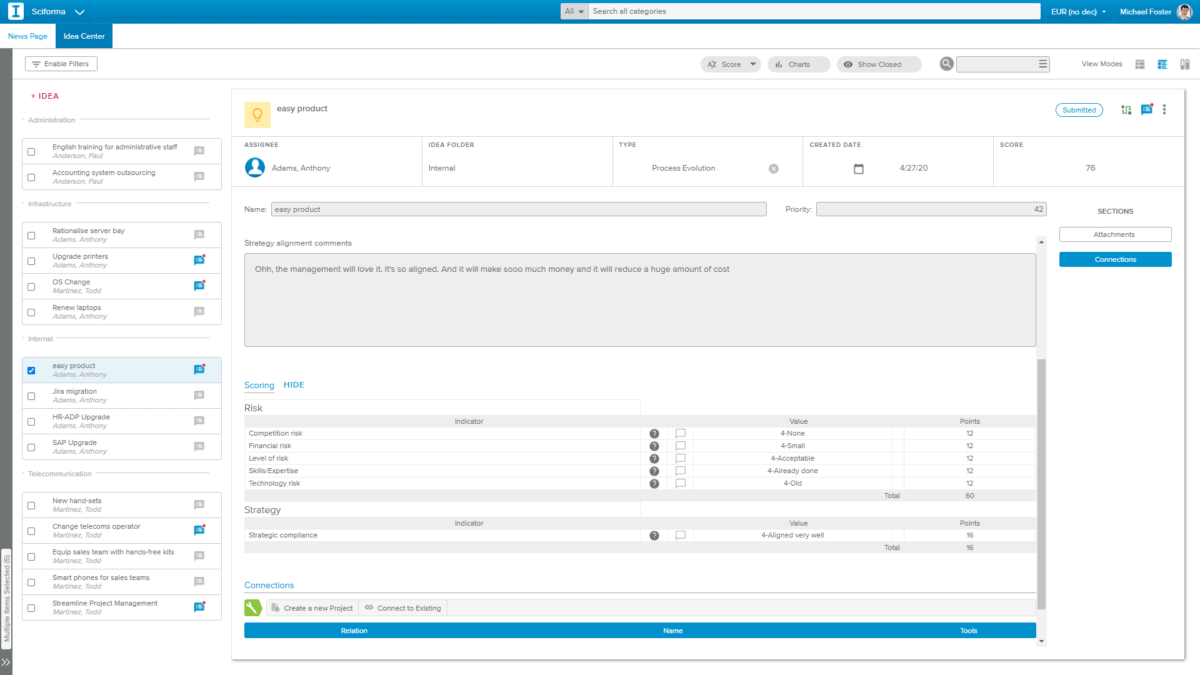
Task: Open comments for Rationalise server bay
Action: pyautogui.click(x=199, y=234)
